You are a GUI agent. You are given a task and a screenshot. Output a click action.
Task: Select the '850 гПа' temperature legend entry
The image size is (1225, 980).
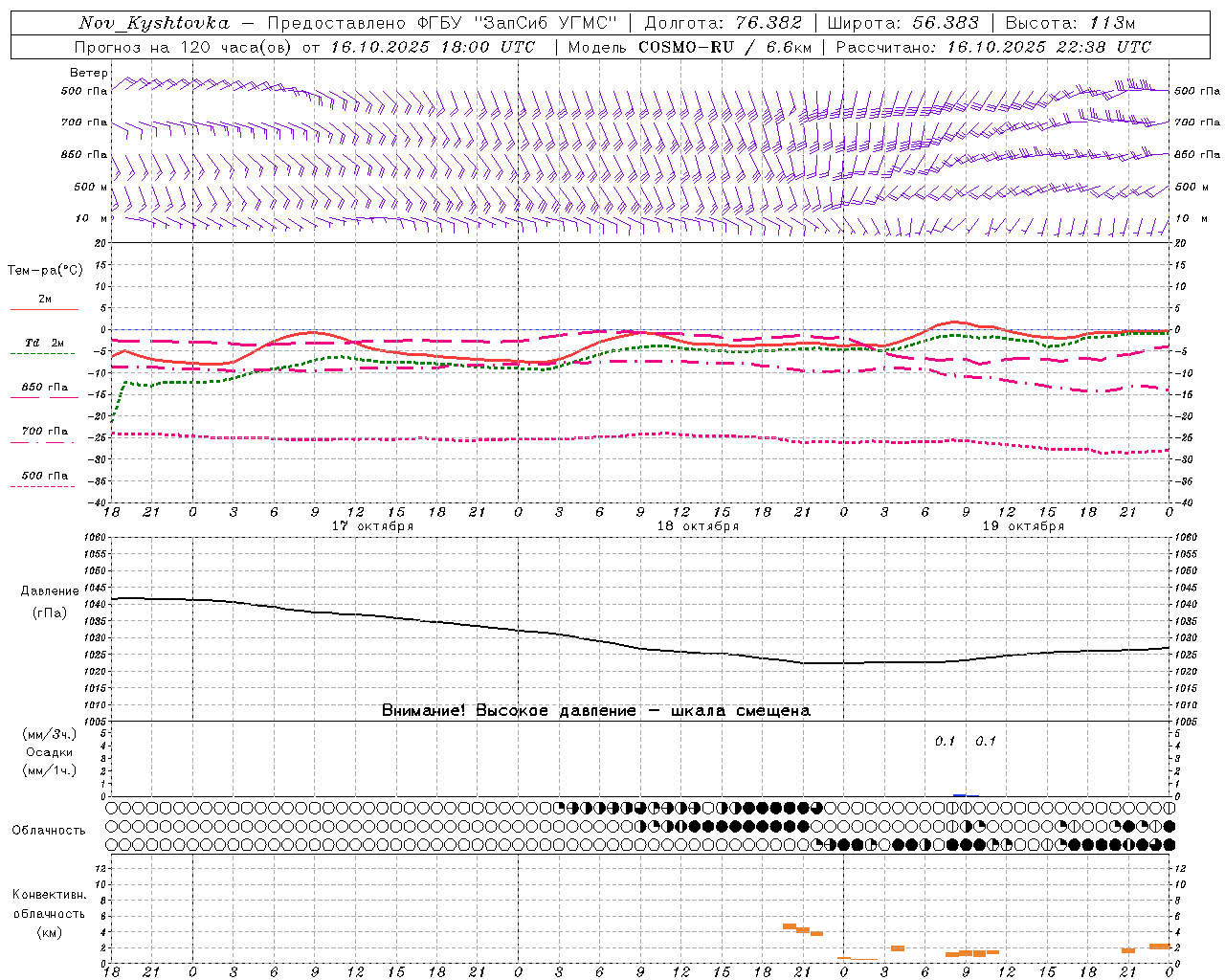(45, 388)
